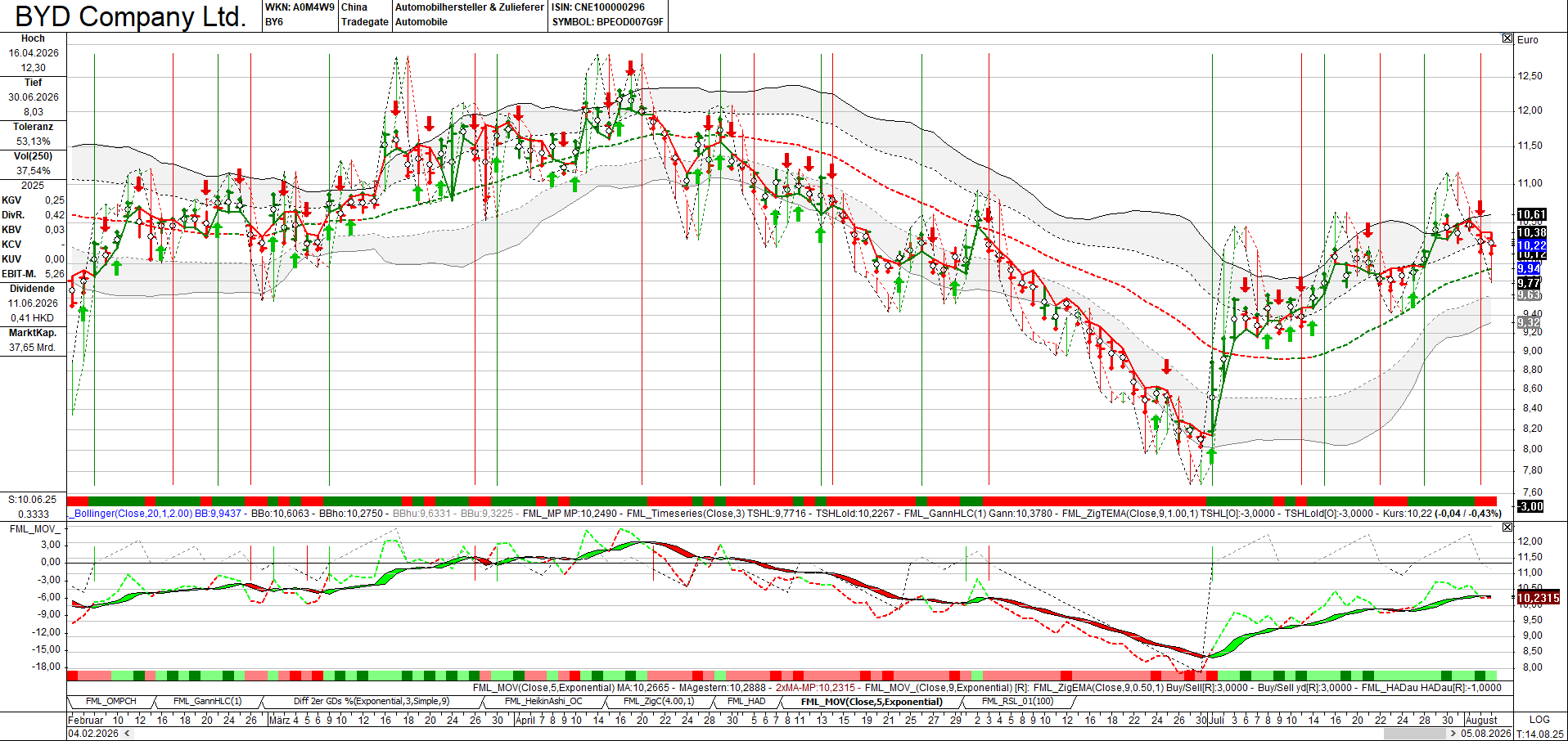Click the 10,61 price axis marker
This screenshot has width=1568, height=741.
pyautogui.click(x=1530, y=214)
